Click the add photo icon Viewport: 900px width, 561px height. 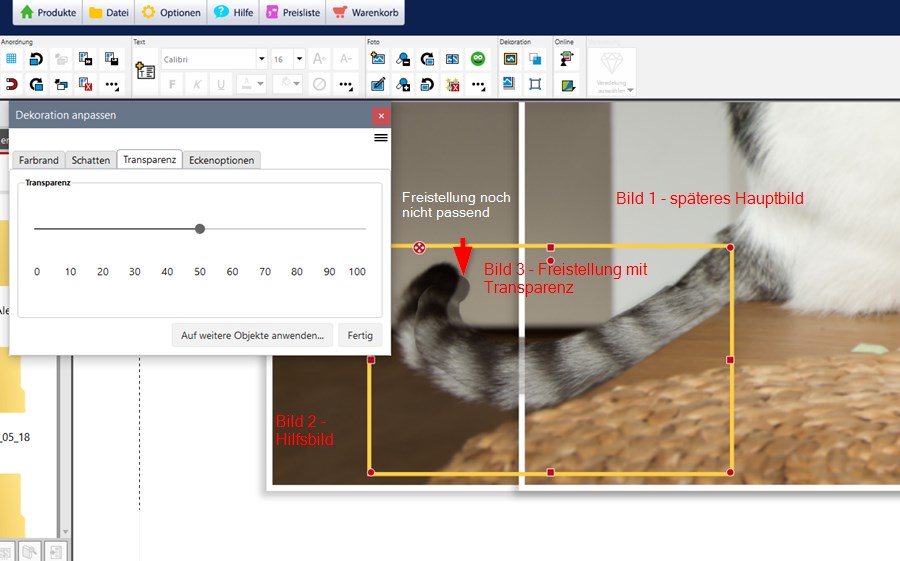click(x=378, y=59)
